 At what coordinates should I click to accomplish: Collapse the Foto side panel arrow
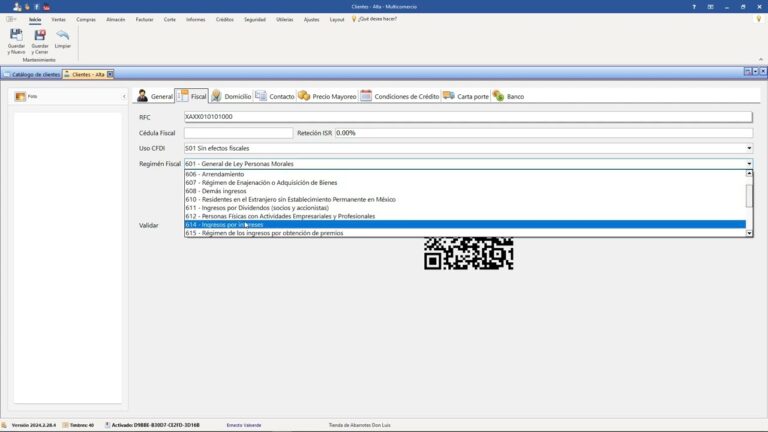point(124,96)
